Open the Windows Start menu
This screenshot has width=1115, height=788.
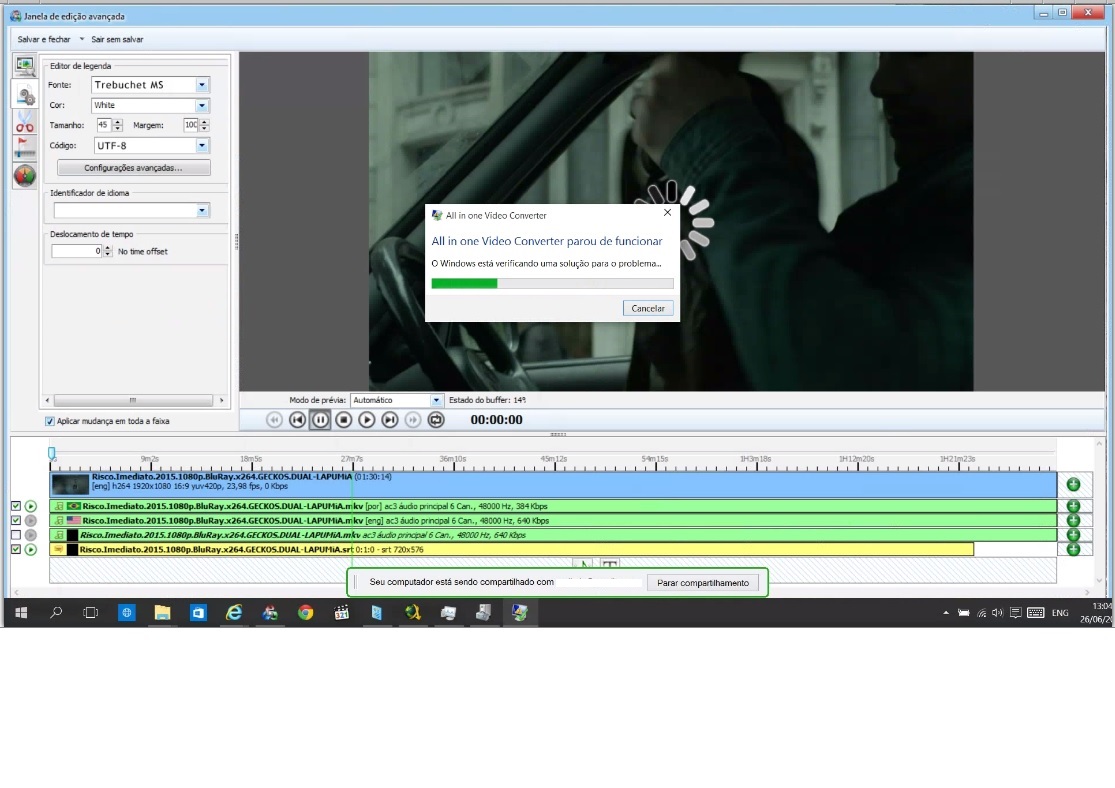pyautogui.click(x=21, y=612)
